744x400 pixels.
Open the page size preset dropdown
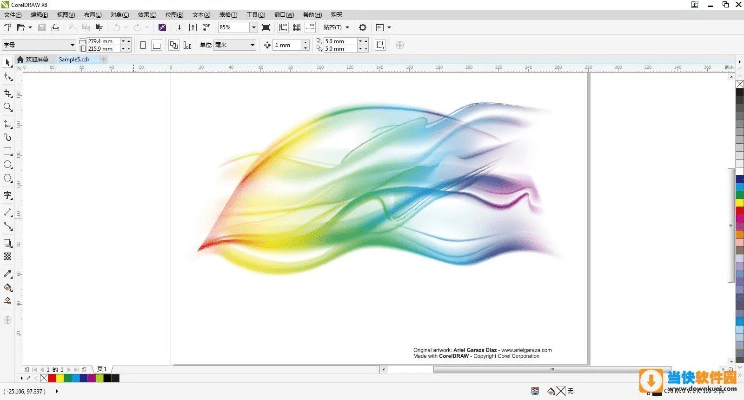pos(71,45)
